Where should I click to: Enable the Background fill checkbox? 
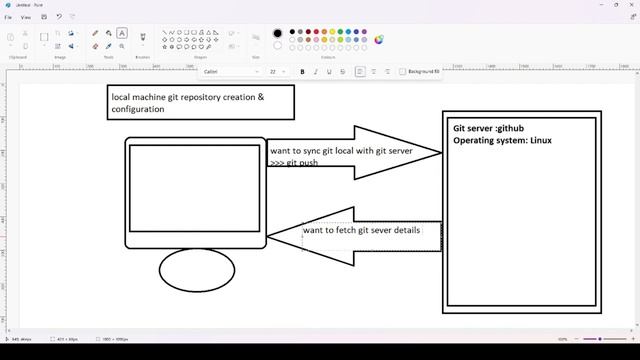[x=402, y=72]
